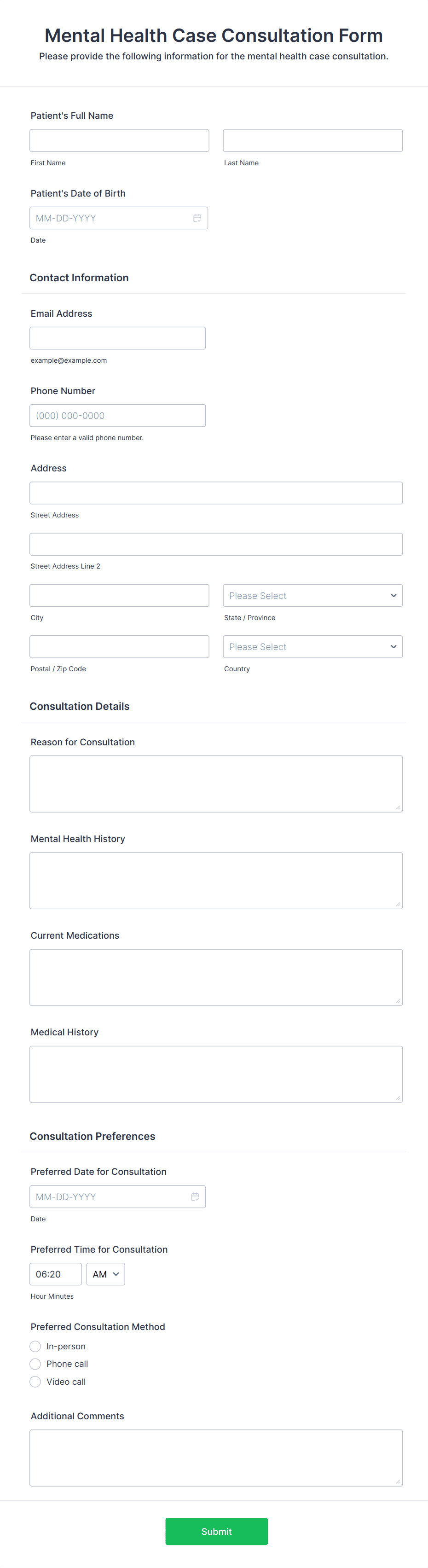Open the calendar picker for Patient's Date of Birth
428x1568 pixels.
tap(197, 217)
